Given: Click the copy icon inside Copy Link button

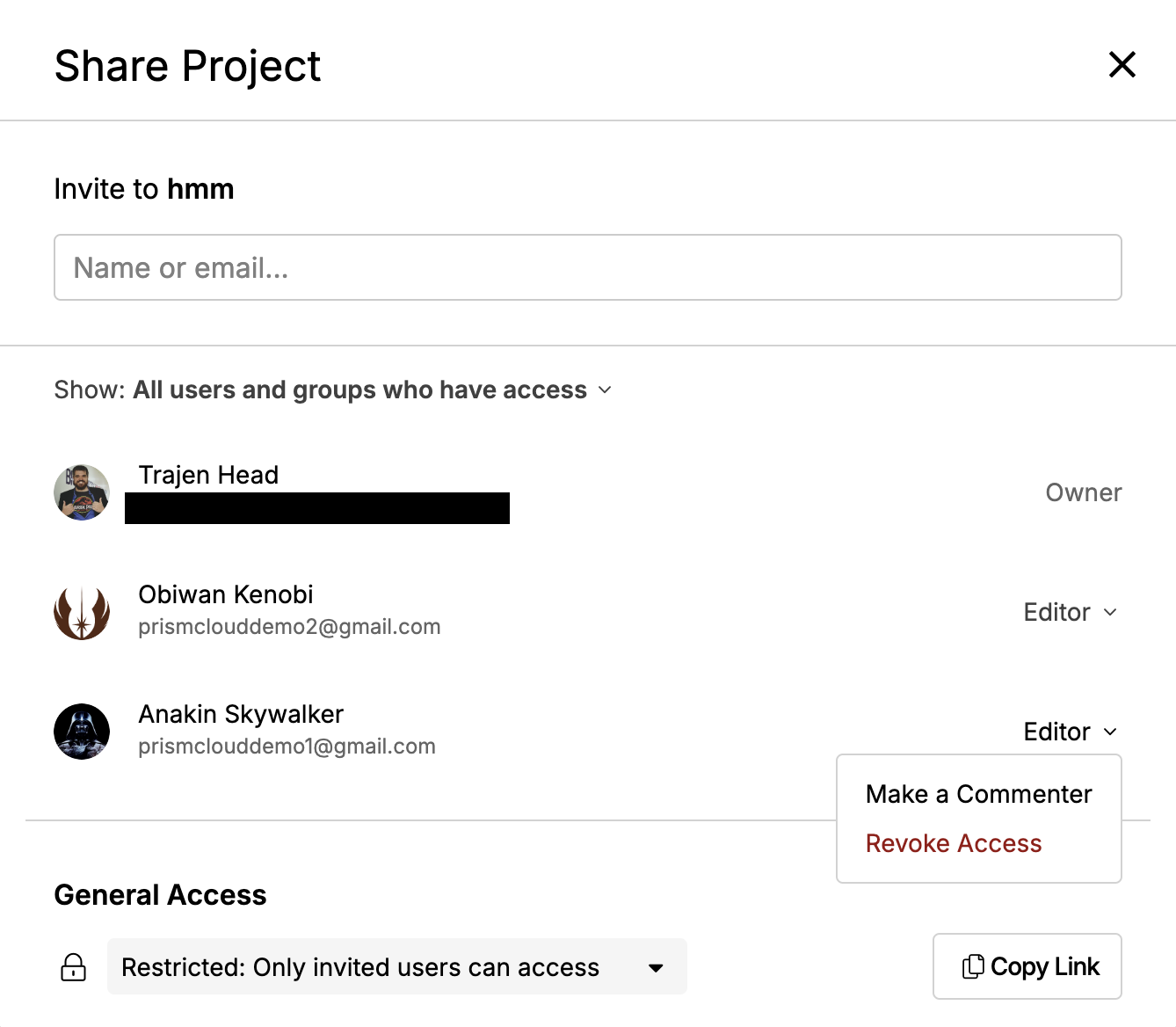Looking at the screenshot, I should pos(972,965).
